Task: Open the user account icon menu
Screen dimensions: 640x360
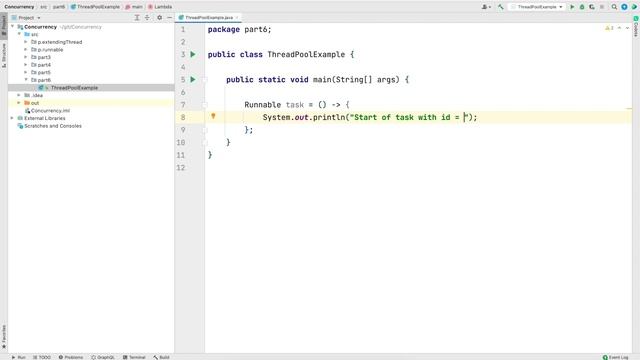Action: (486, 7)
